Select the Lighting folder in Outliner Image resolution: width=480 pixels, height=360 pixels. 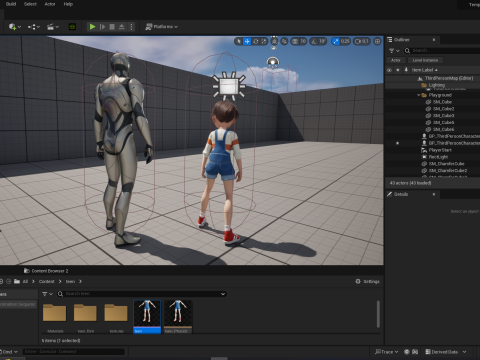(437, 85)
